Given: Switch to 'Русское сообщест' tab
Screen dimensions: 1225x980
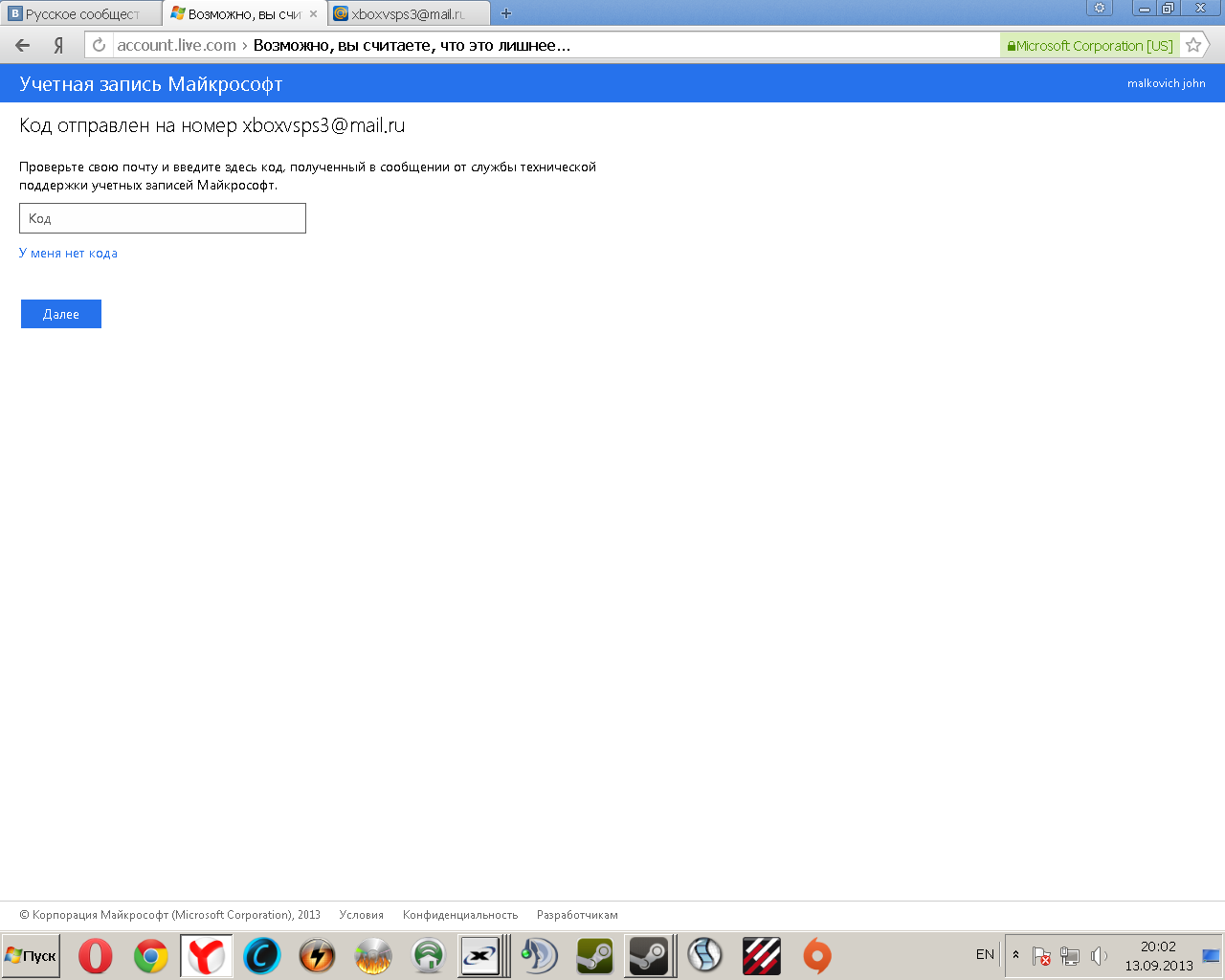Looking at the screenshot, I should pos(80,13).
